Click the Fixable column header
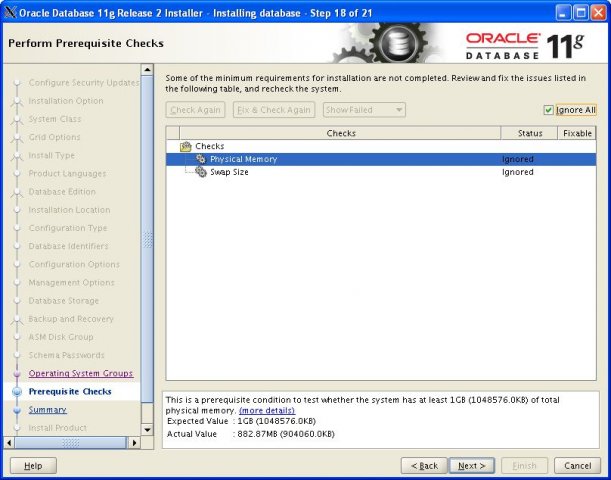611x480 pixels. pos(577,133)
